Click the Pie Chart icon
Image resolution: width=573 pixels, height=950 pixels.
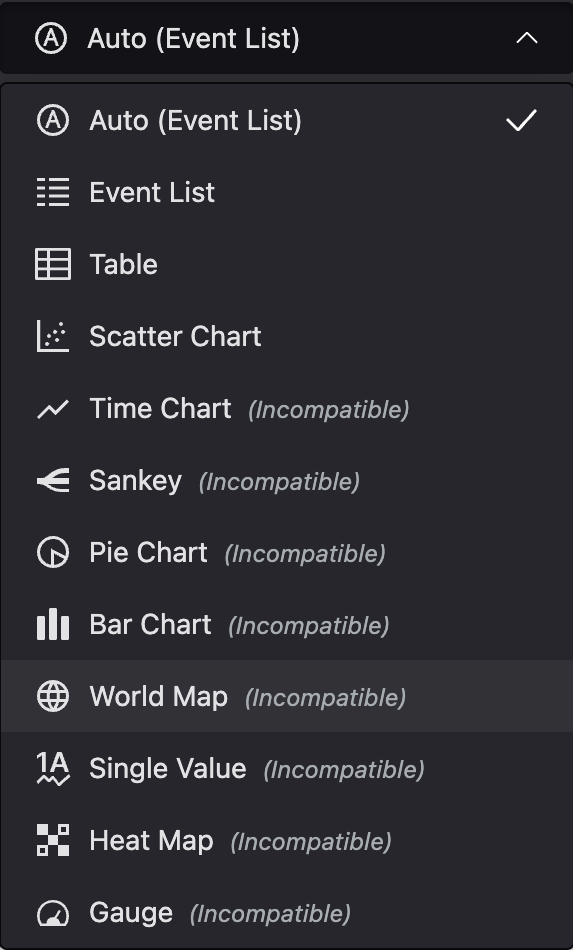[53, 553]
